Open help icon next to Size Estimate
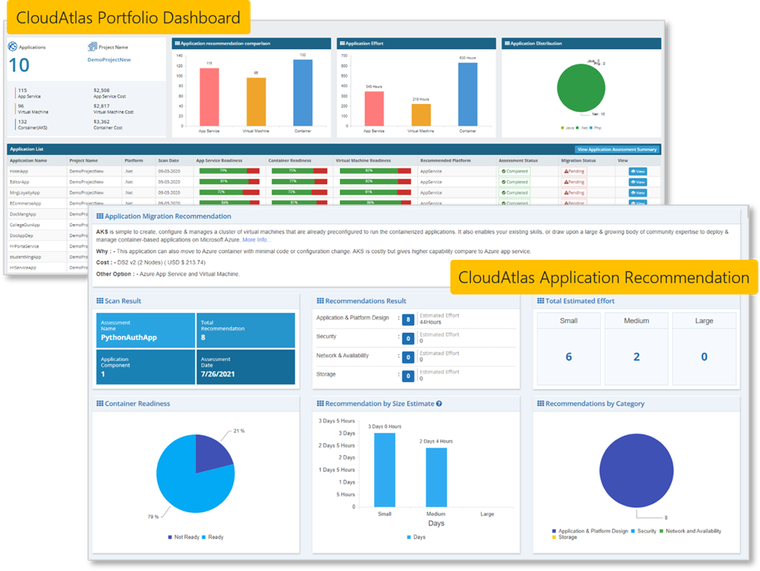The width and height of the screenshot is (760, 571). pyautogui.click(x=439, y=403)
